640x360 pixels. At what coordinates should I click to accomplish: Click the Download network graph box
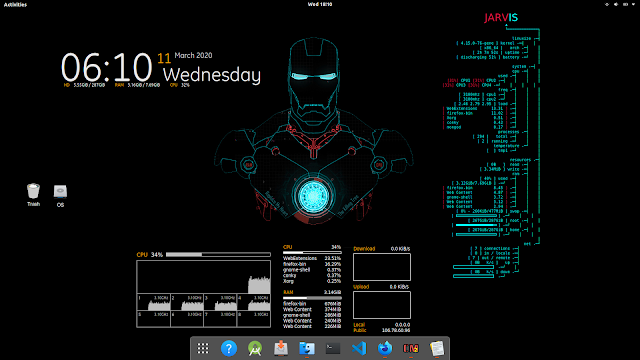click(x=382, y=267)
